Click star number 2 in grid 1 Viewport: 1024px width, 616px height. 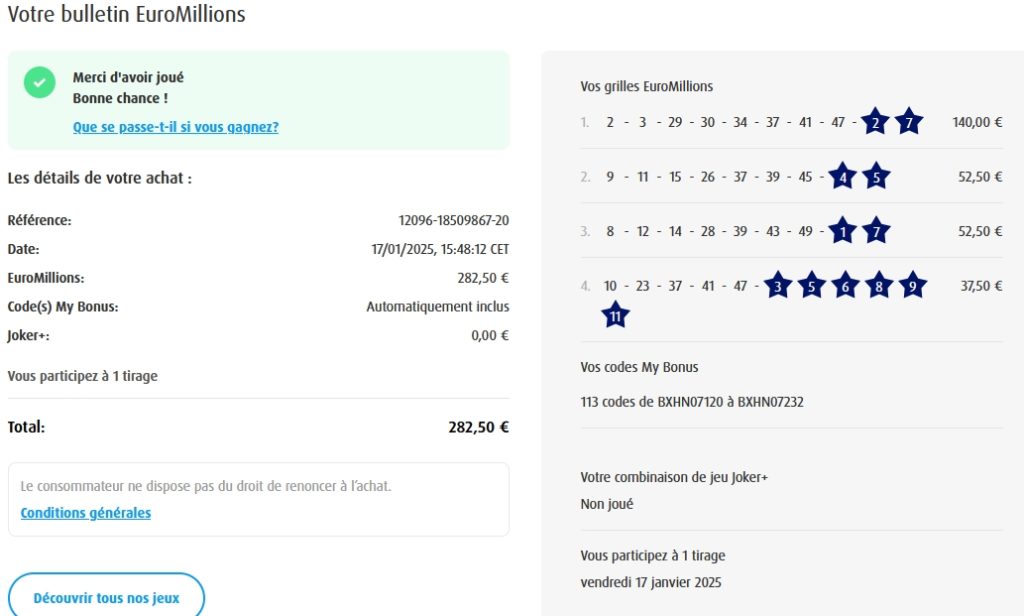click(x=875, y=123)
